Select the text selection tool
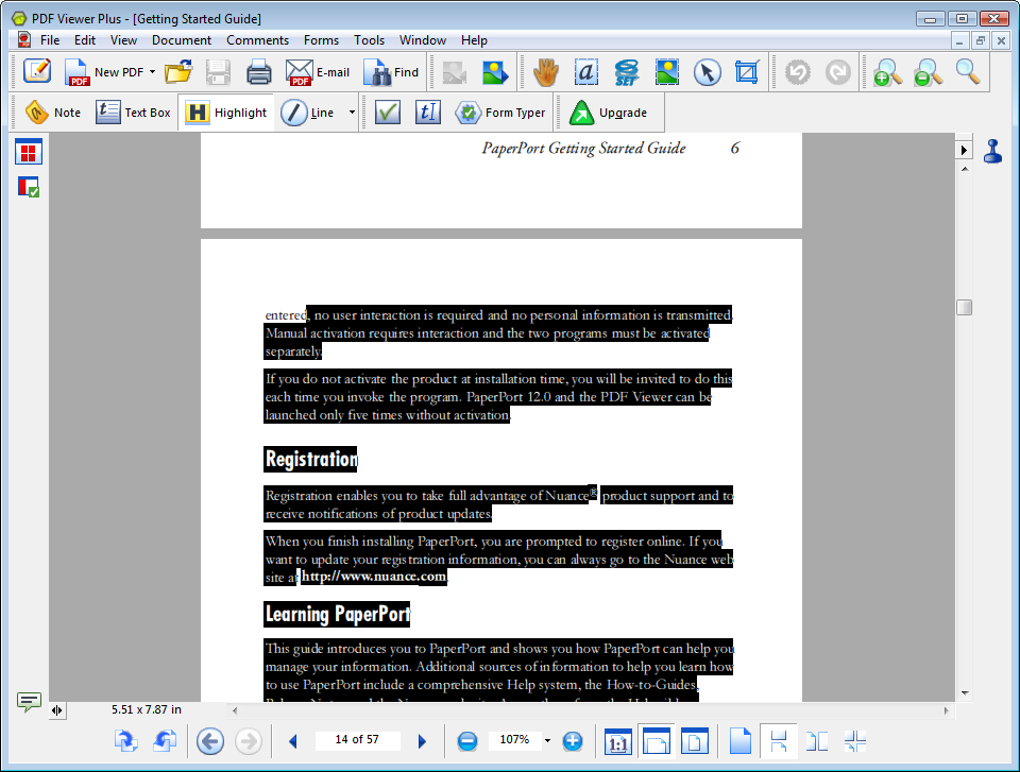 (586, 72)
